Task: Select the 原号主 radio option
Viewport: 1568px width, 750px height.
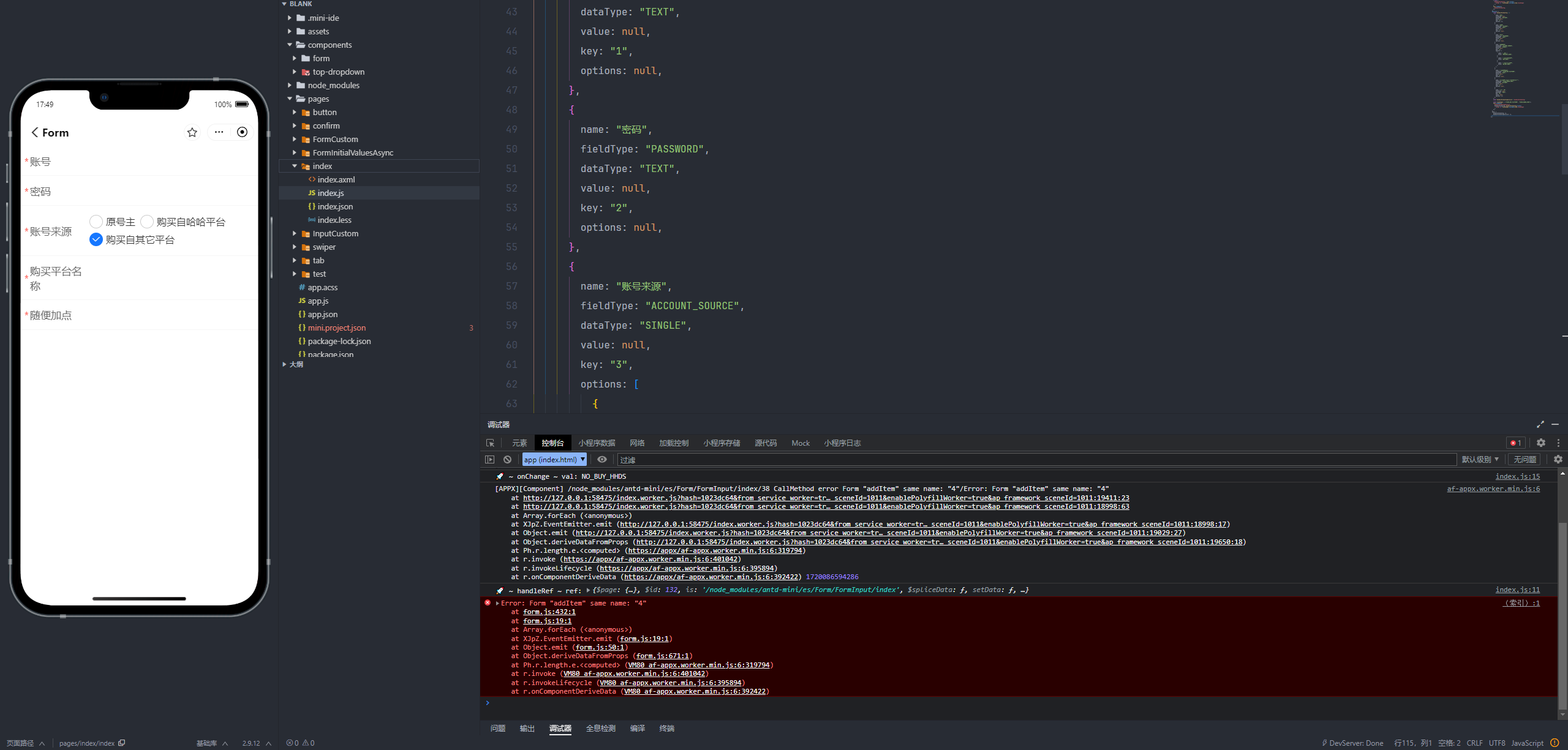Action: coord(96,222)
